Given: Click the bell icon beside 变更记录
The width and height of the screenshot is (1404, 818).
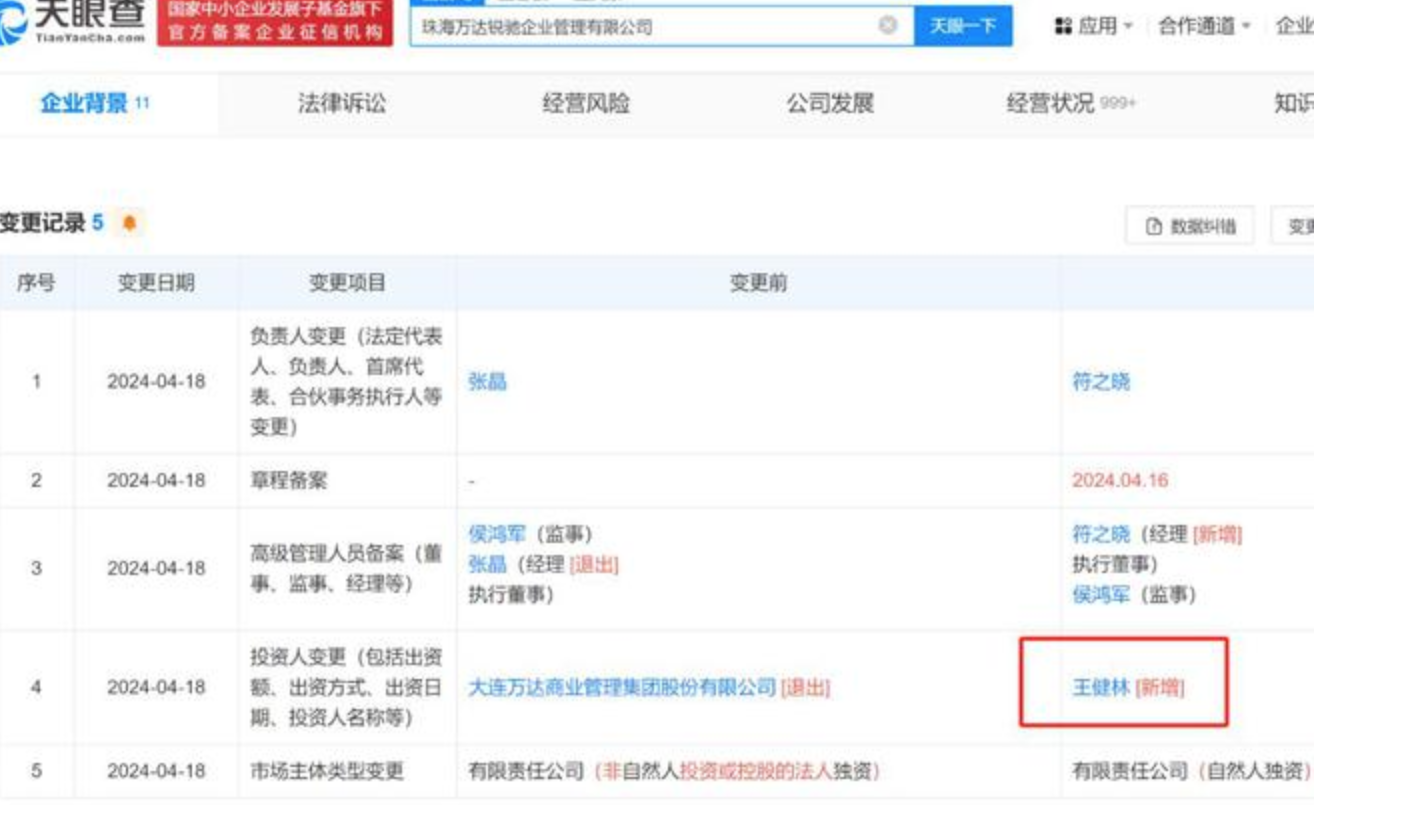Looking at the screenshot, I should click(128, 223).
